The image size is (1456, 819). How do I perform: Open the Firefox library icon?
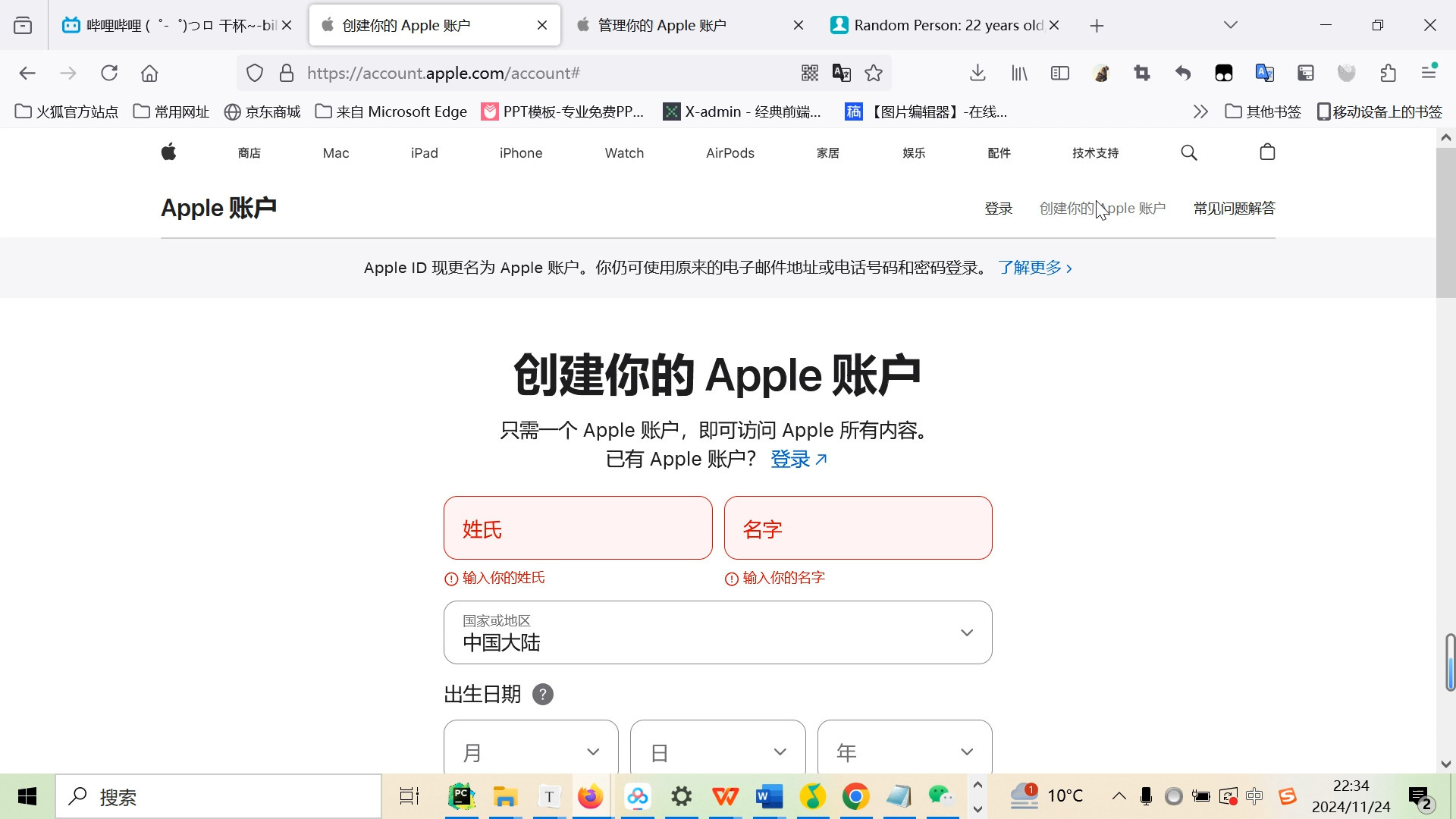pyautogui.click(x=1018, y=73)
